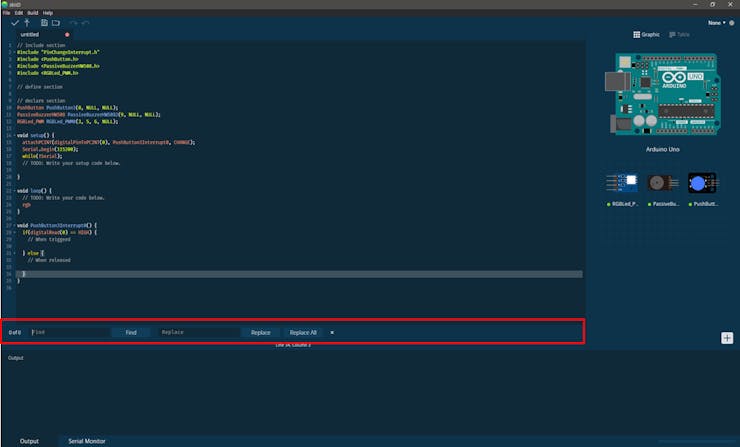This screenshot has height=447, width=740.
Task: Click the Arduino Uno board image
Action: pos(663,93)
